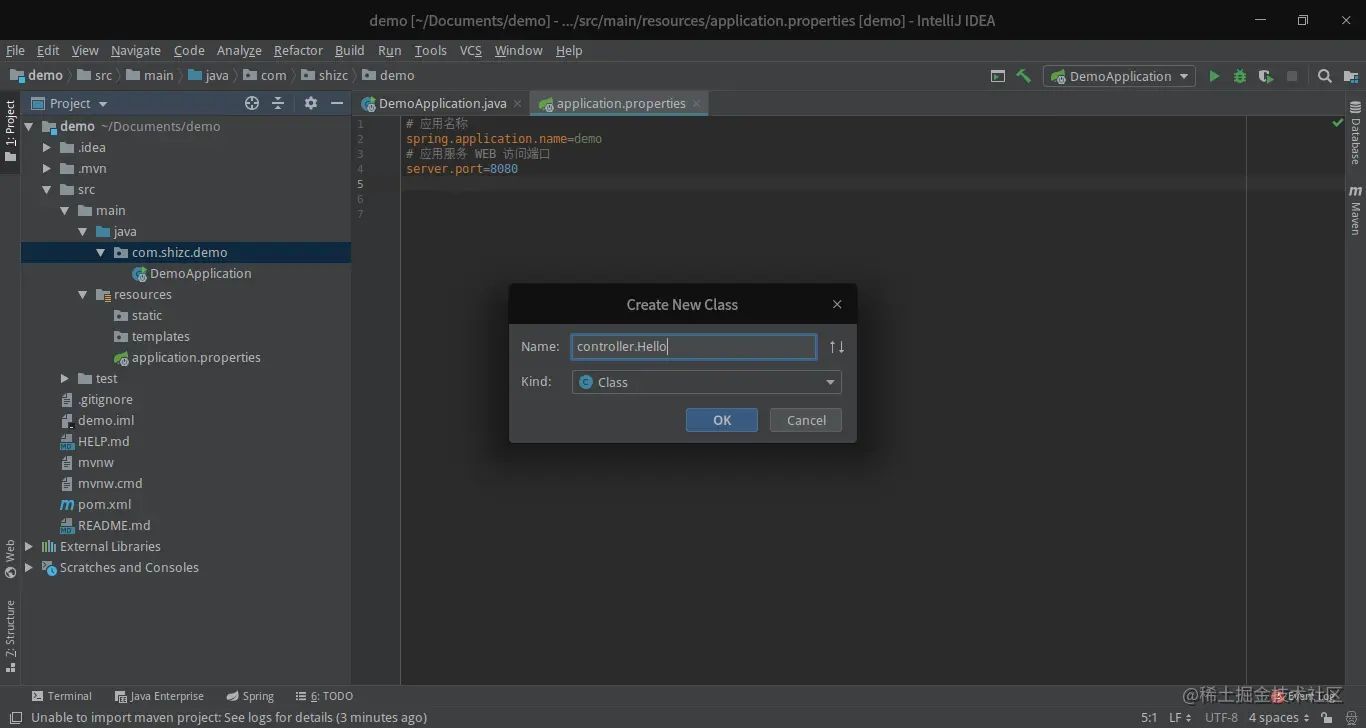1366x728 pixels.
Task: Open the Terminal tool window
Action: [62, 696]
